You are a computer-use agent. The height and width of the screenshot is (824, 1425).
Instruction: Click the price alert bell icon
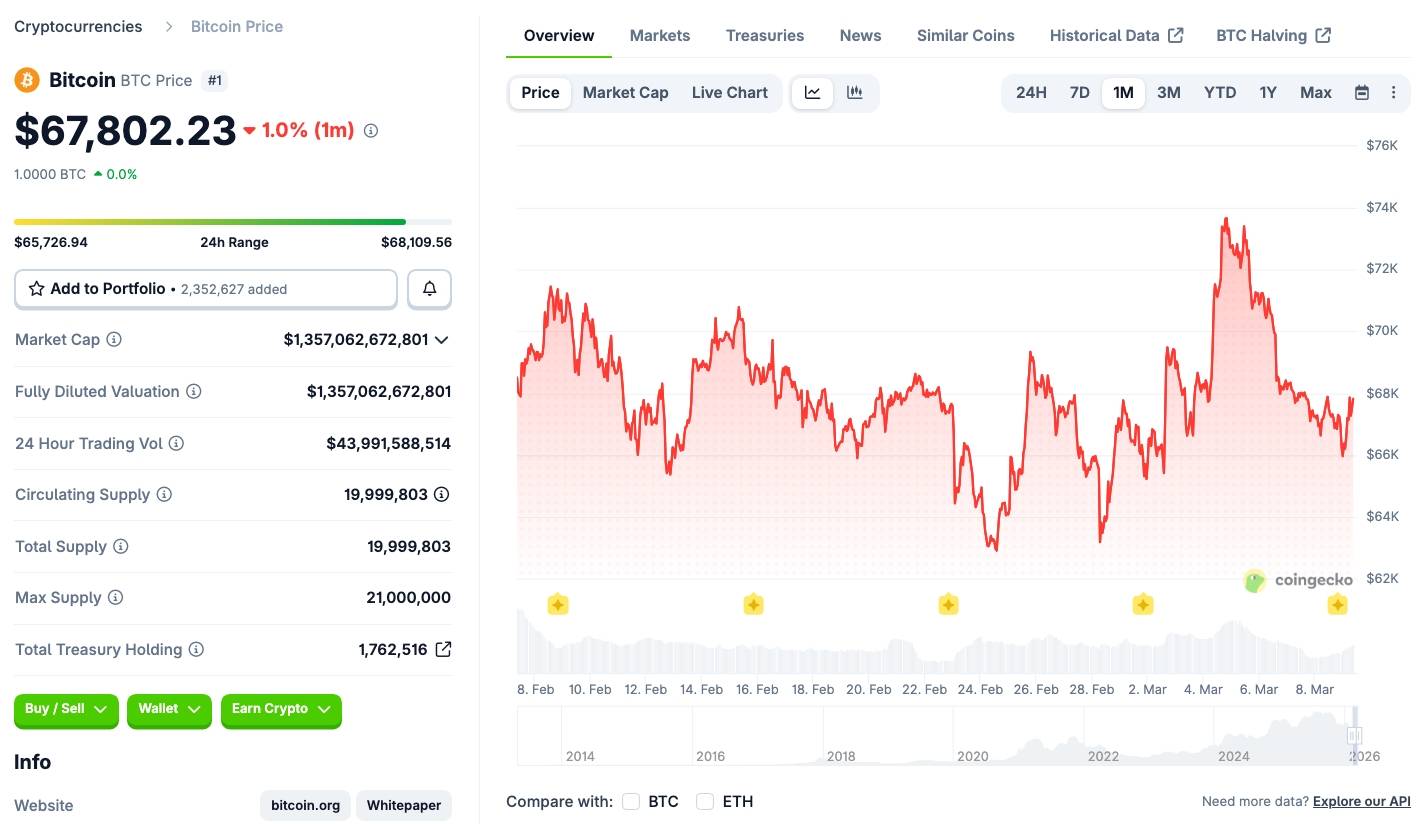click(430, 289)
